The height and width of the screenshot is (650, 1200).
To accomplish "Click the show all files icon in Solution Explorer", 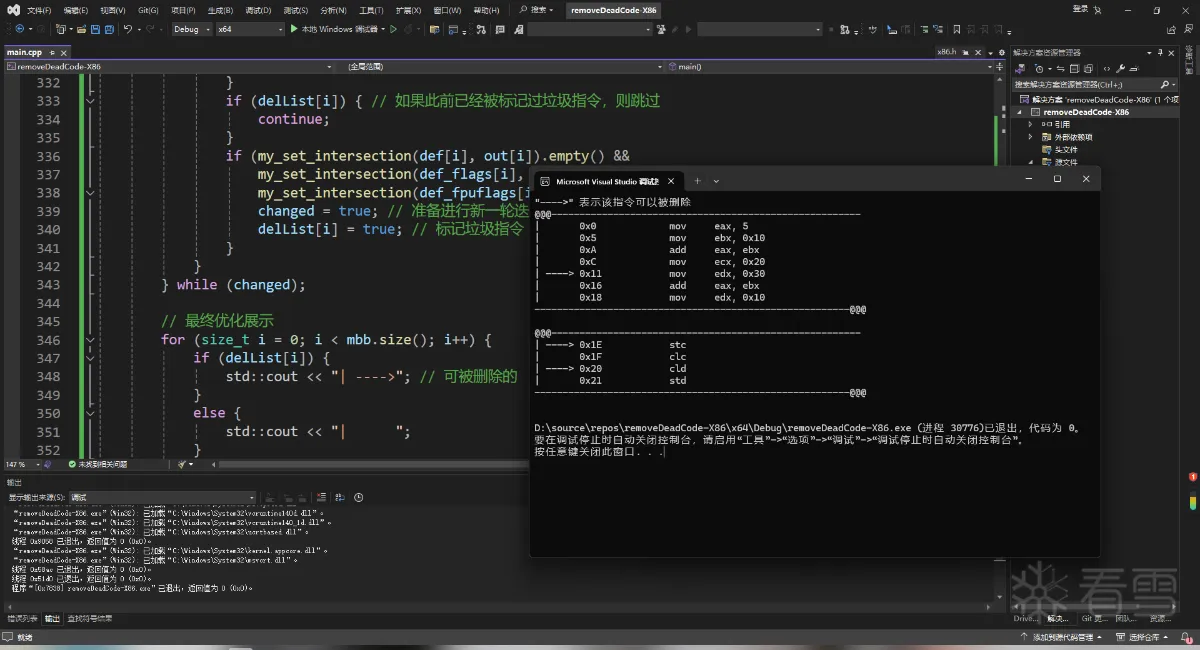I will tap(1088, 69).
